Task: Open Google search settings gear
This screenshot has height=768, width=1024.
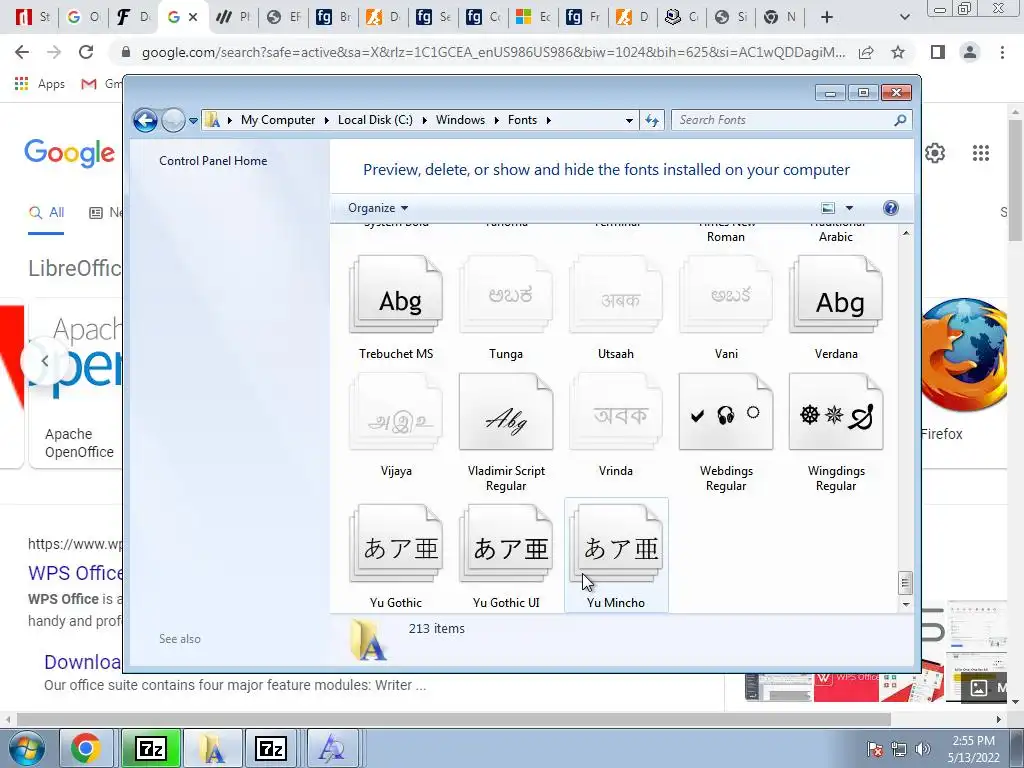Action: pos(935,153)
